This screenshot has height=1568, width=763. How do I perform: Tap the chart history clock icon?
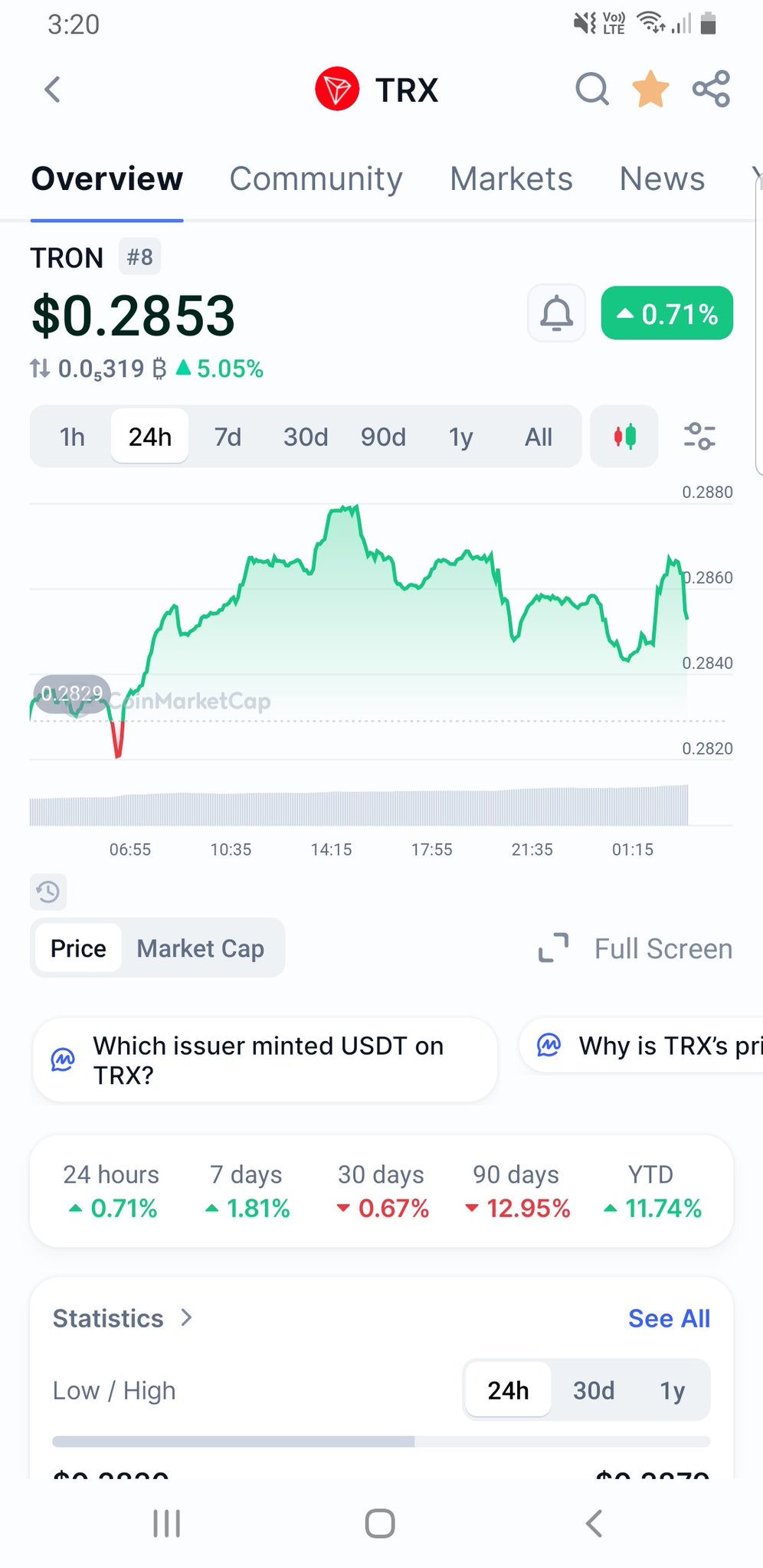(x=48, y=892)
